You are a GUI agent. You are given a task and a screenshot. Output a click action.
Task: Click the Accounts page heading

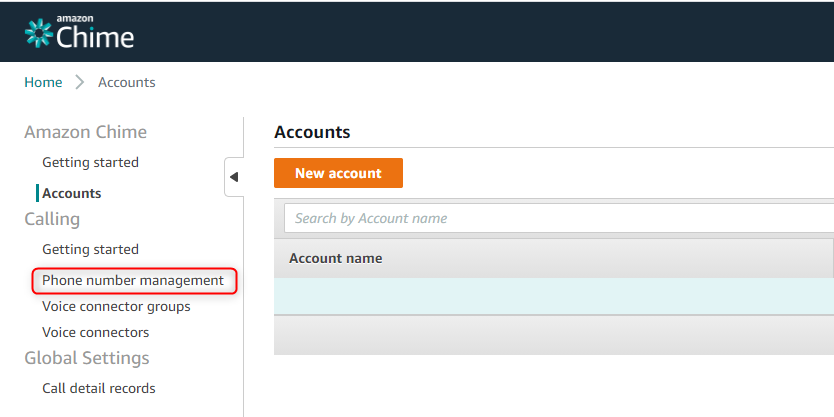click(x=312, y=132)
